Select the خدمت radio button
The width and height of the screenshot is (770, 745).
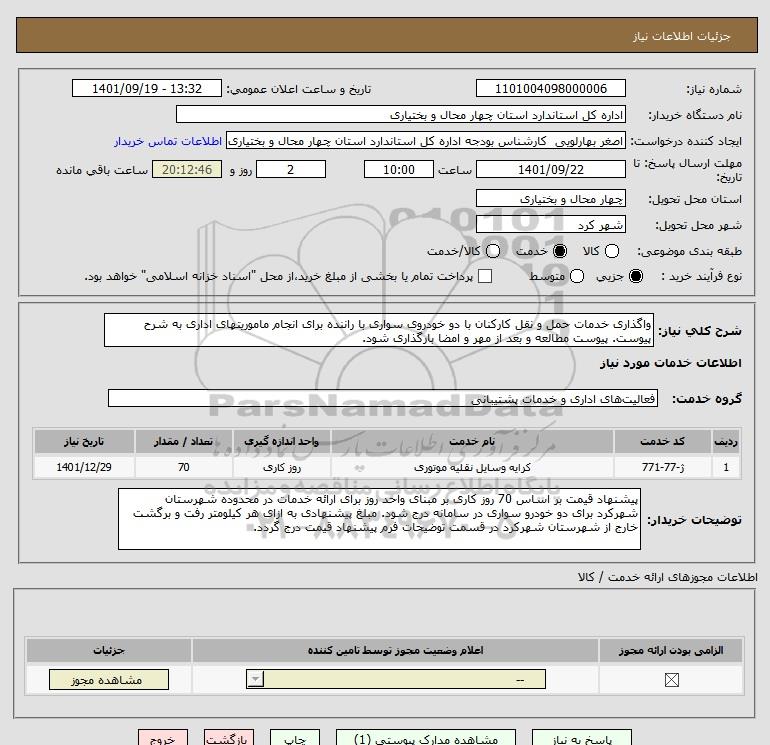pyautogui.click(x=559, y=251)
